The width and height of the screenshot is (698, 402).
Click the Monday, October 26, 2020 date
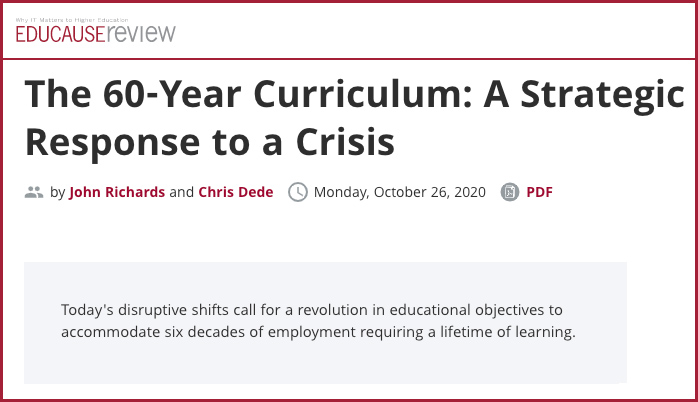point(400,192)
